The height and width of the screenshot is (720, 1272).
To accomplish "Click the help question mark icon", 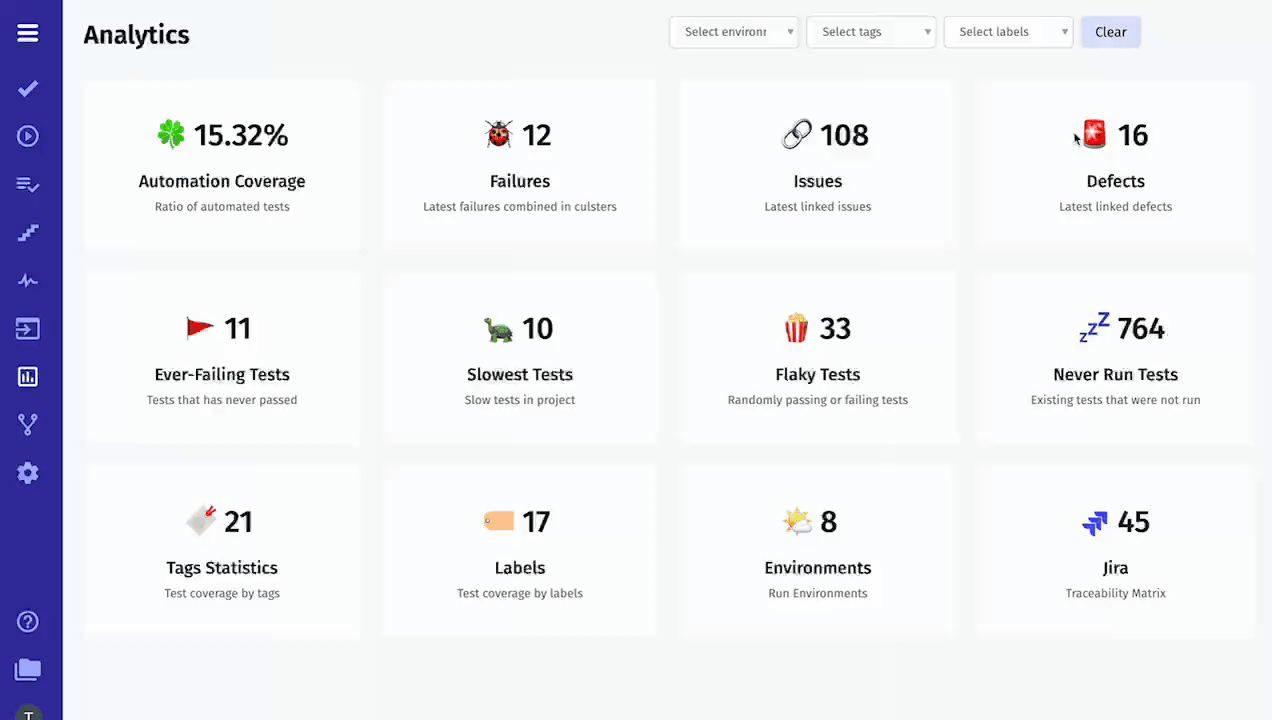I will click(28, 622).
